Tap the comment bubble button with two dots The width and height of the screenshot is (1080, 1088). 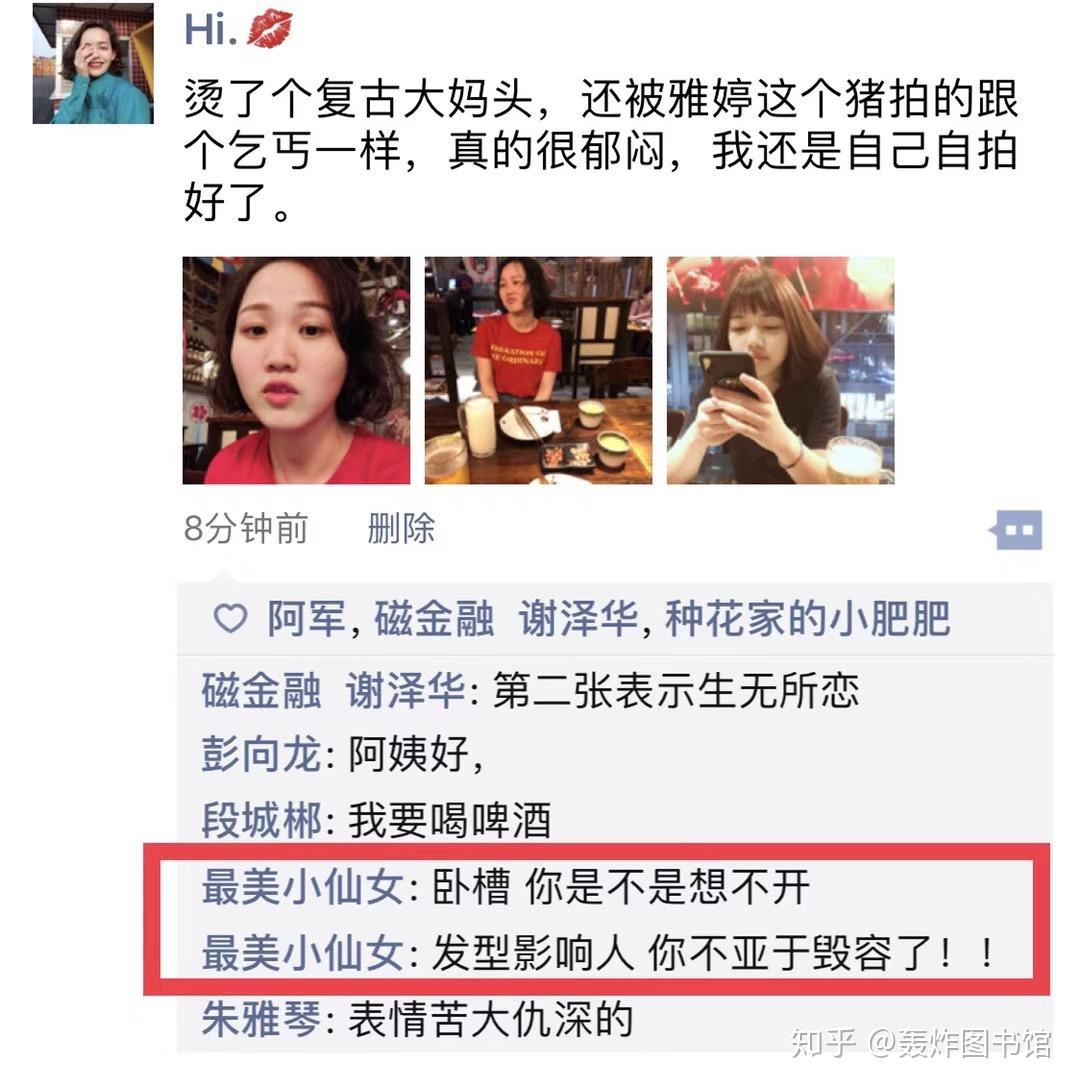click(x=1016, y=530)
